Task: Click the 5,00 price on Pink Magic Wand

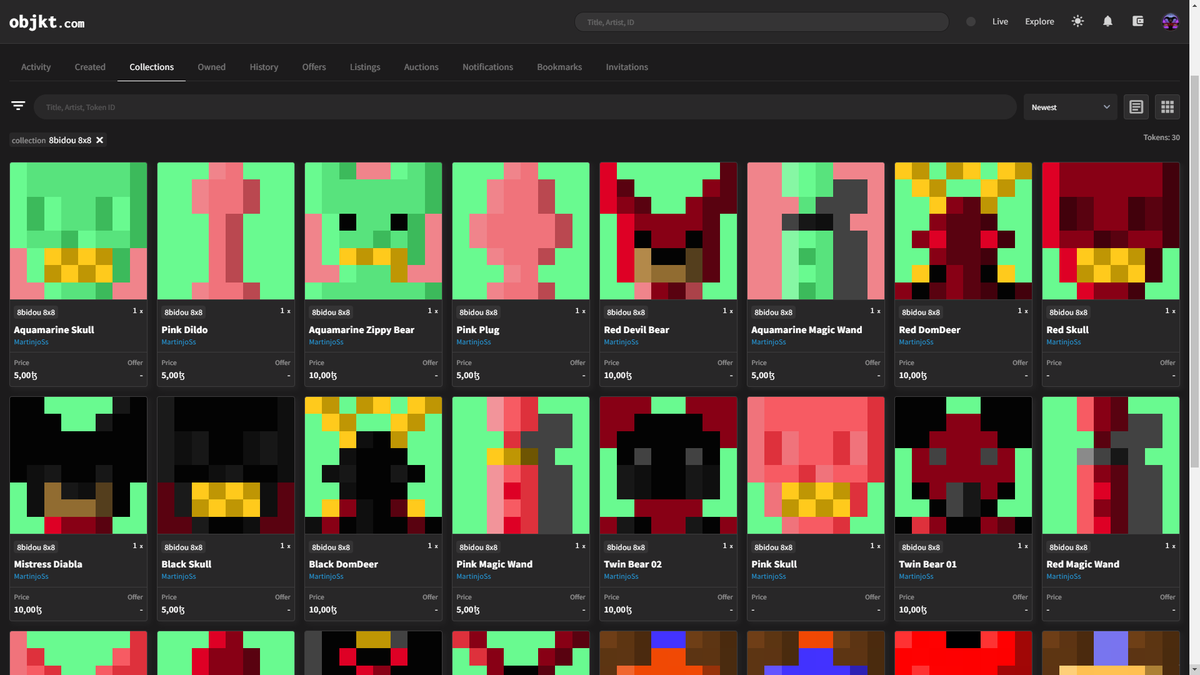Action: (x=467, y=610)
